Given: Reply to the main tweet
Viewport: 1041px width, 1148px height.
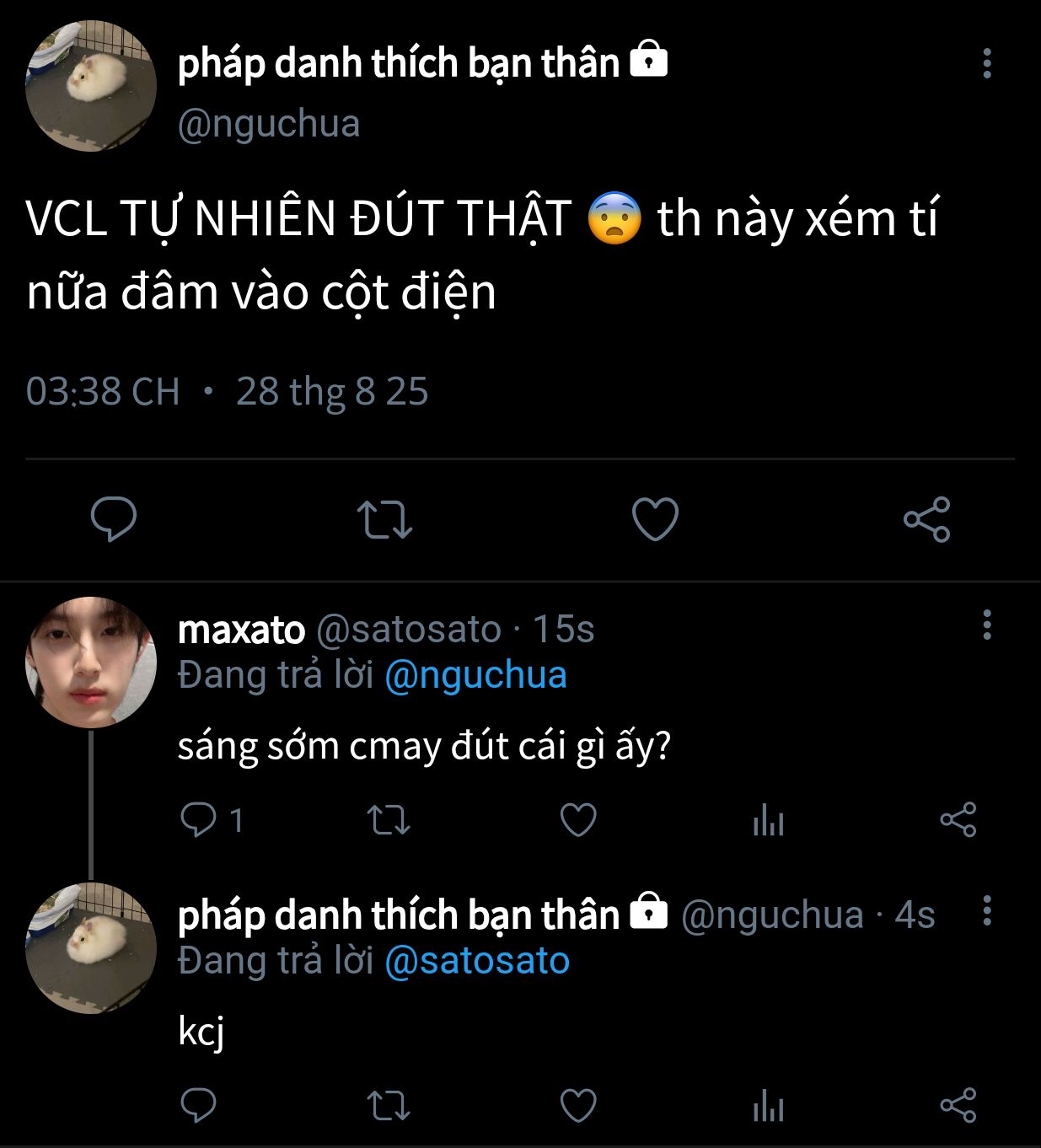Looking at the screenshot, I should (x=114, y=518).
